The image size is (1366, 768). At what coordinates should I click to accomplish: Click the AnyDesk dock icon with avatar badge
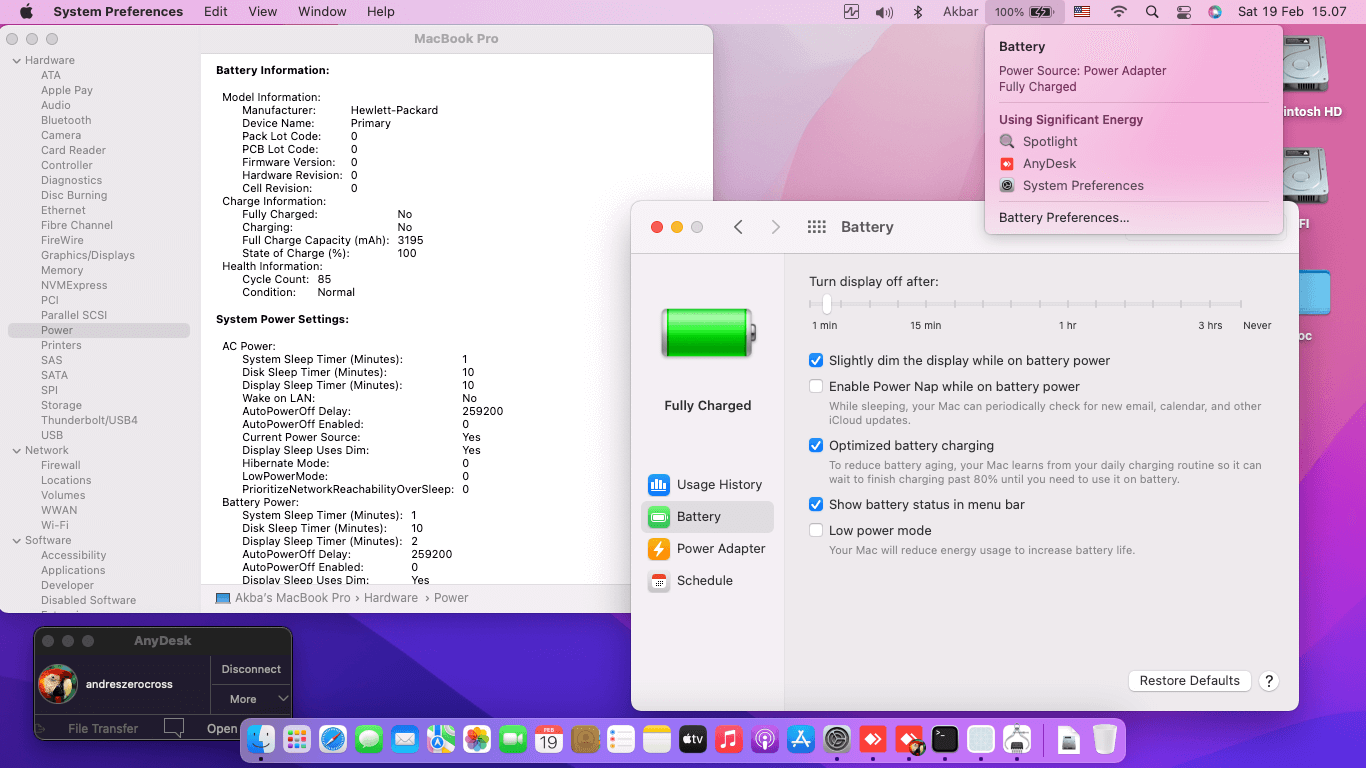(909, 739)
